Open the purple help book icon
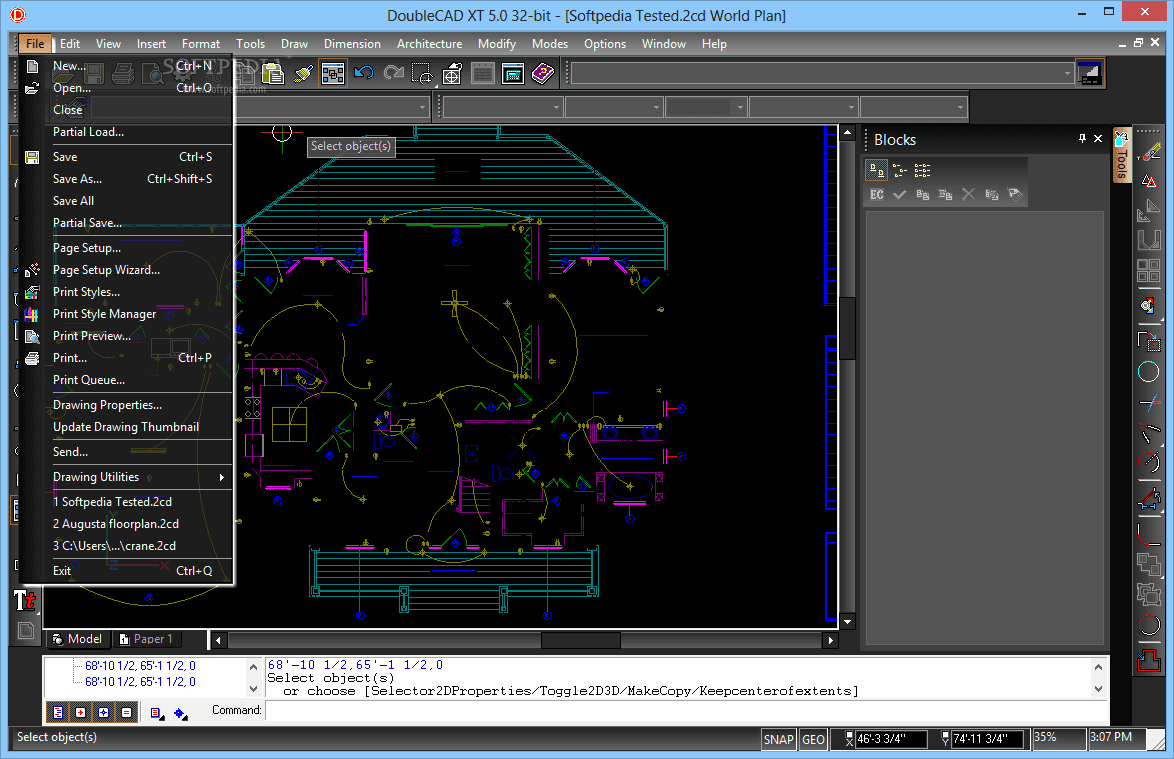Viewport: 1174px width, 759px height. click(543, 73)
